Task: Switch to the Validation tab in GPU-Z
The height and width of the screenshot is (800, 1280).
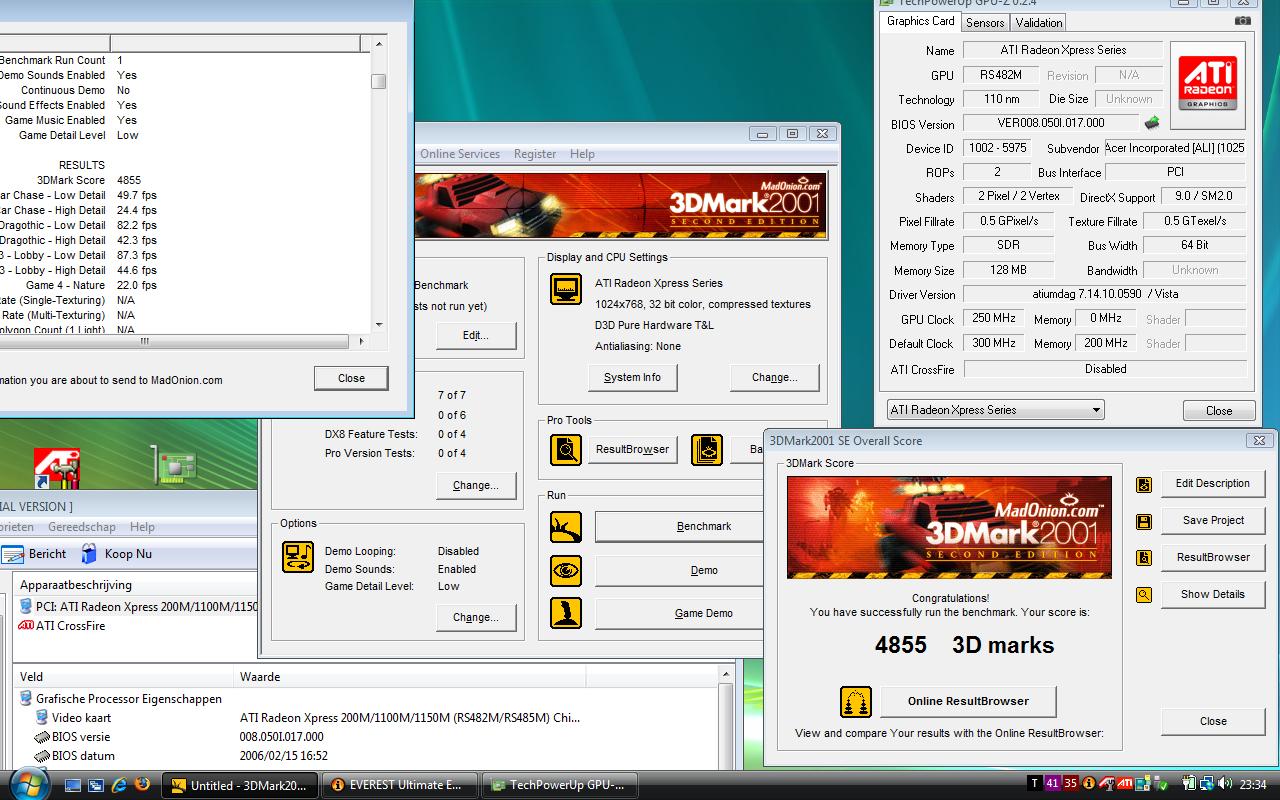Action: coord(1038,22)
